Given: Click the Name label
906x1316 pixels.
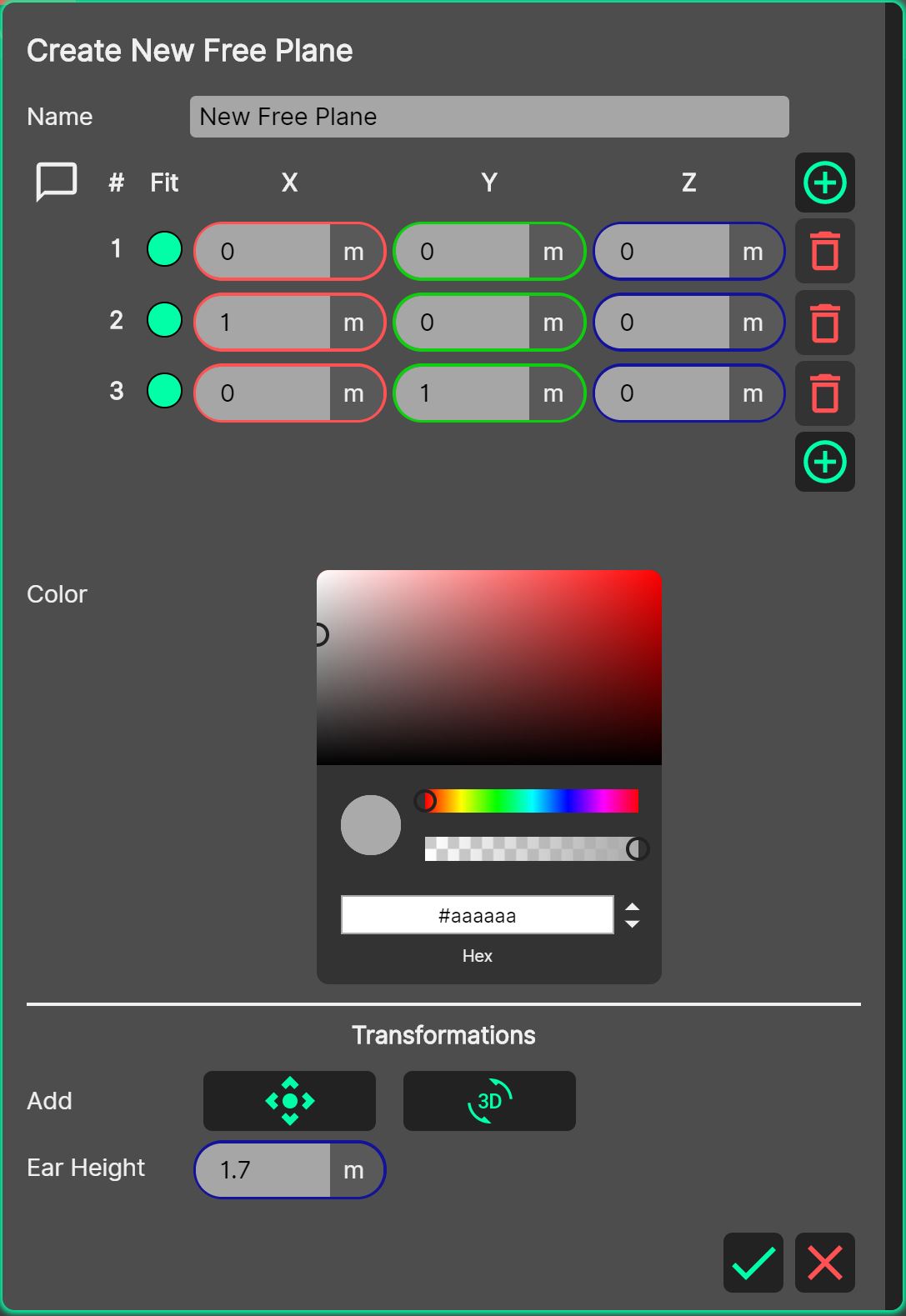Looking at the screenshot, I should pos(60,117).
